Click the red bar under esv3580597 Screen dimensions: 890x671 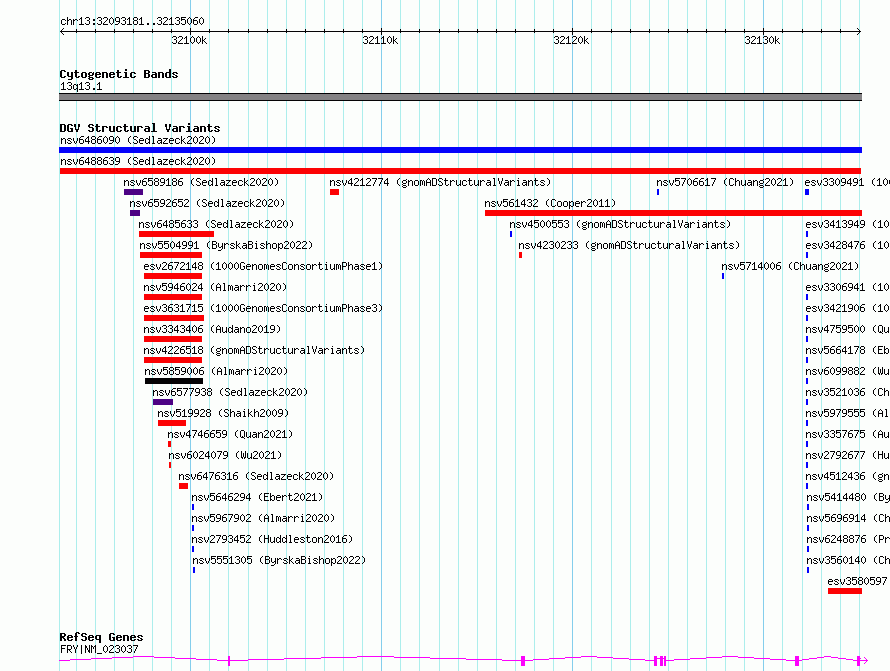pyautogui.click(x=845, y=592)
